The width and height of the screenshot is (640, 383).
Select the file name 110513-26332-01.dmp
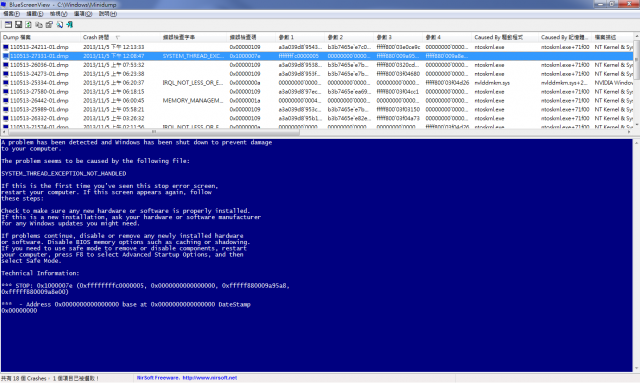tap(39, 118)
